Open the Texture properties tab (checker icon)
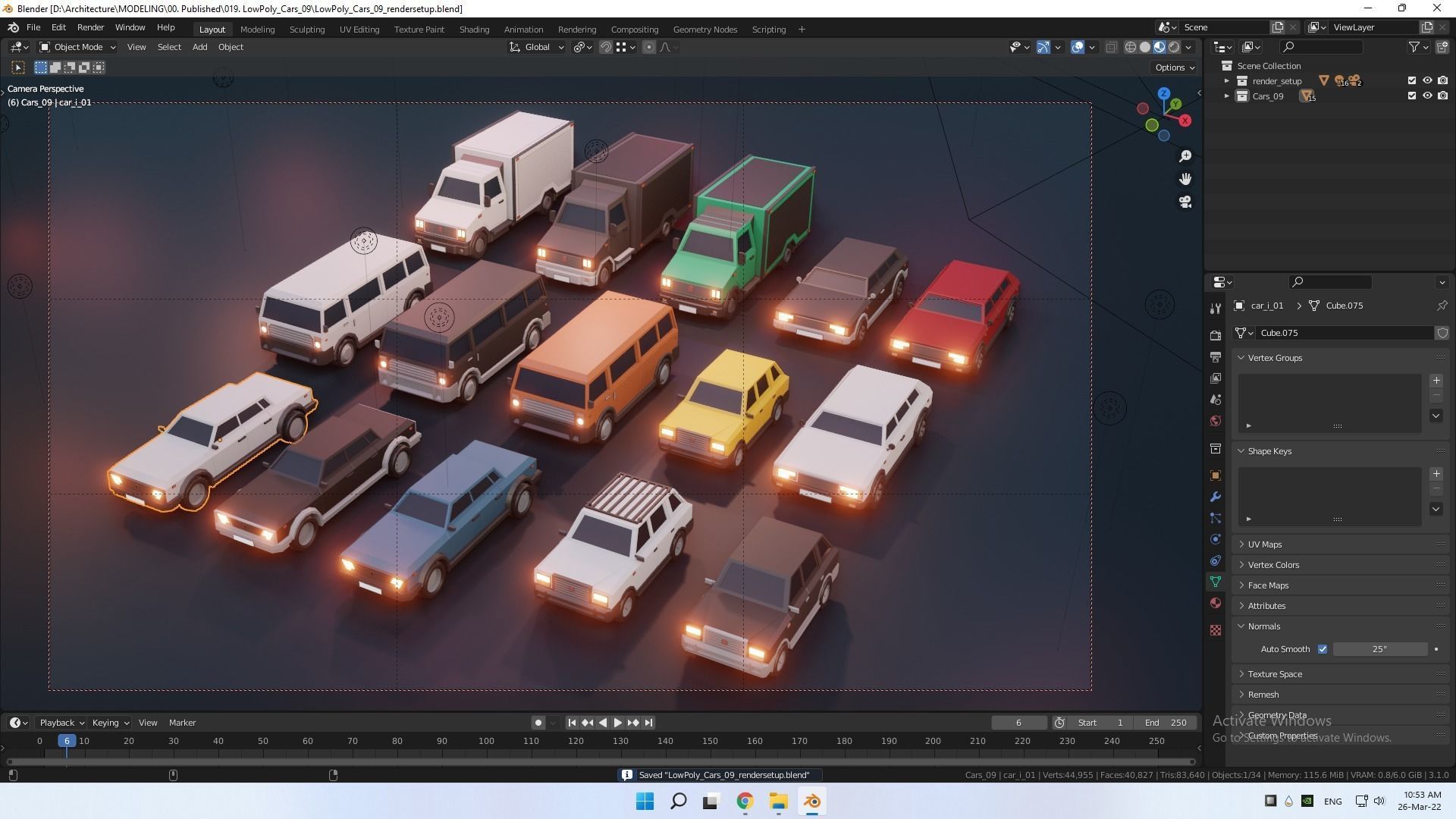1456x819 pixels. pyautogui.click(x=1216, y=630)
